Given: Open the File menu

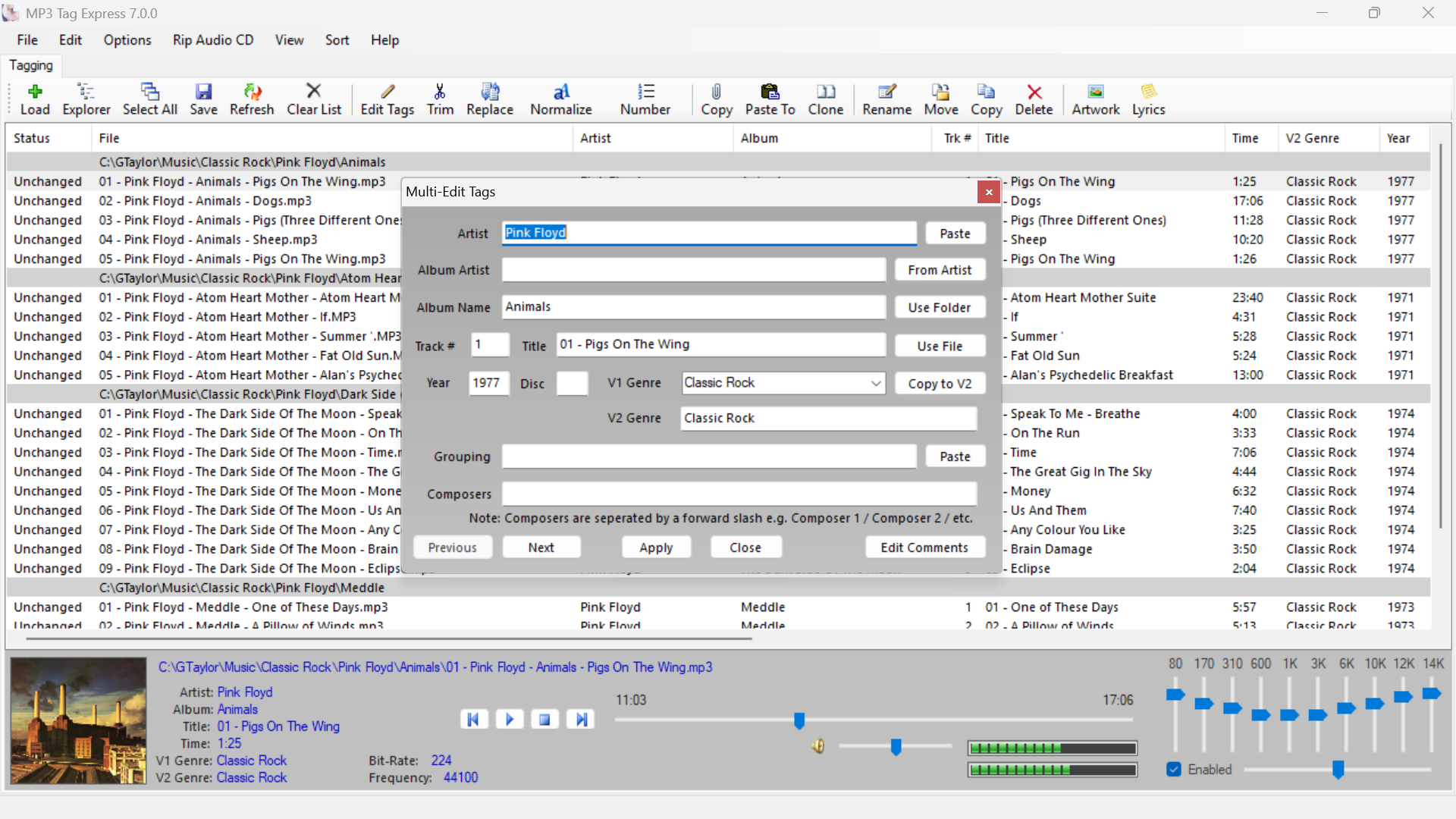Looking at the screenshot, I should 27,40.
